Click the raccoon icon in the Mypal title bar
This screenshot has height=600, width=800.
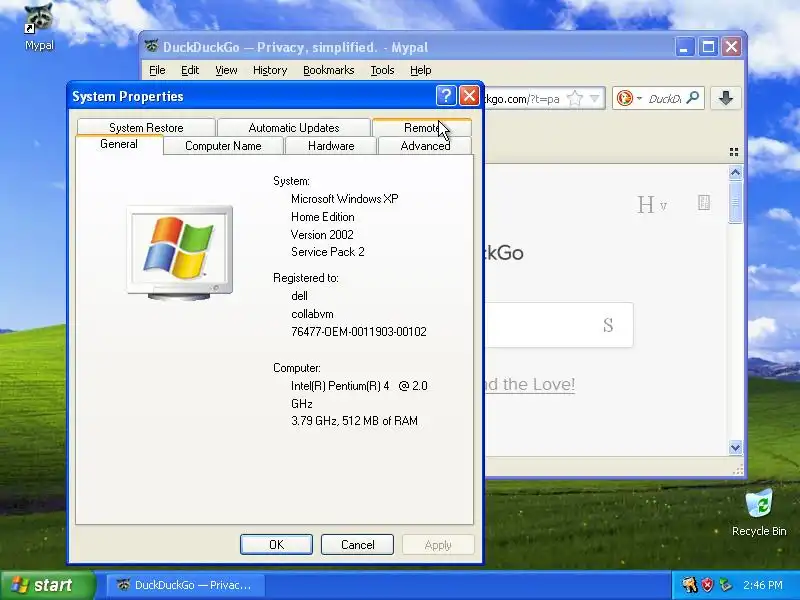point(151,46)
